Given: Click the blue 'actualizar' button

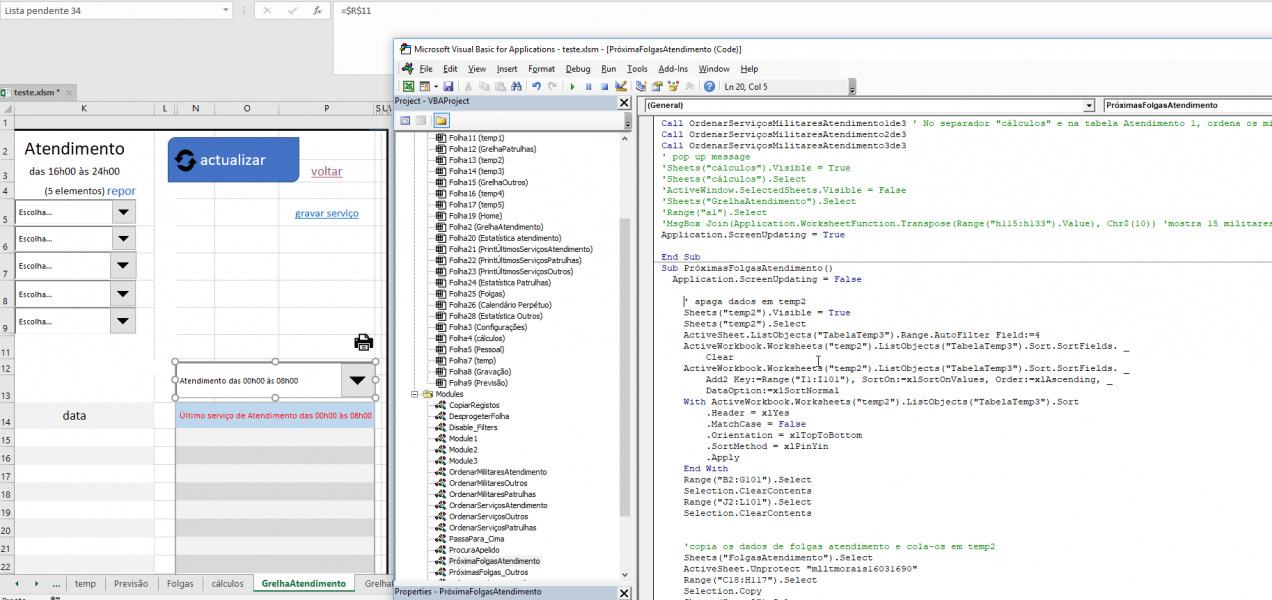Looking at the screenshot, I should tap(233, 160).
